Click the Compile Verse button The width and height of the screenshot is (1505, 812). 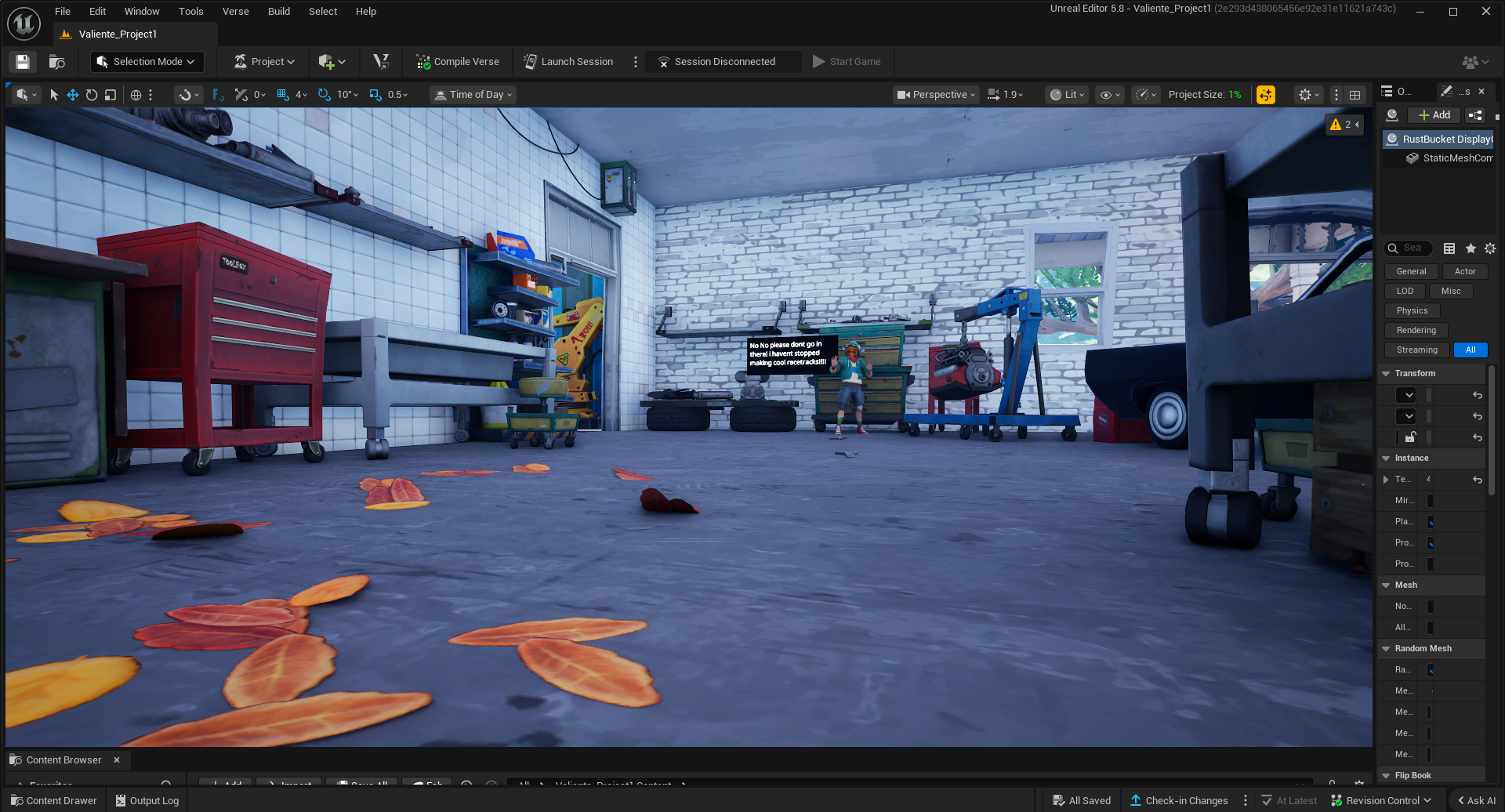coord(458,62)
